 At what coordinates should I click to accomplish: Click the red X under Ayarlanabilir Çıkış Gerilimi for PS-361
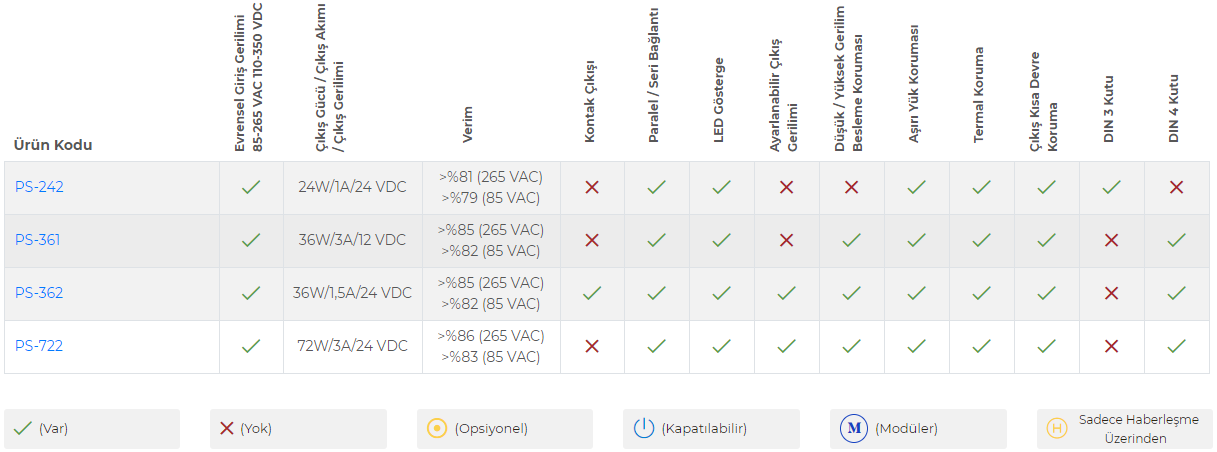click(787, 240)
